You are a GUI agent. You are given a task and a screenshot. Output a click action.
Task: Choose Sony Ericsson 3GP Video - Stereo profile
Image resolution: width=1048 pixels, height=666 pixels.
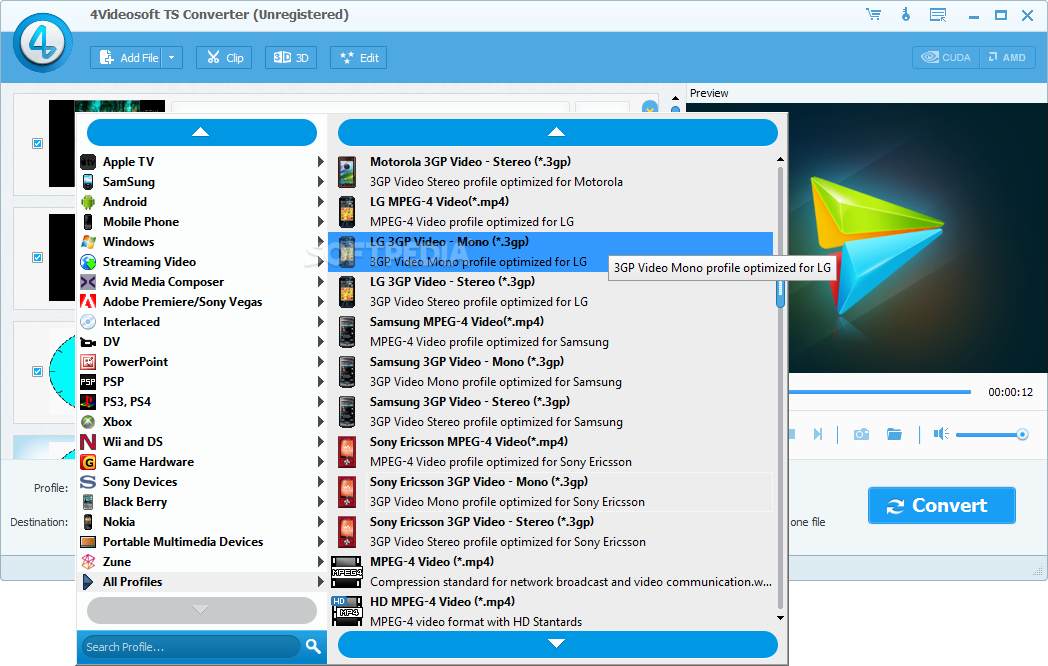click(552, 532)
